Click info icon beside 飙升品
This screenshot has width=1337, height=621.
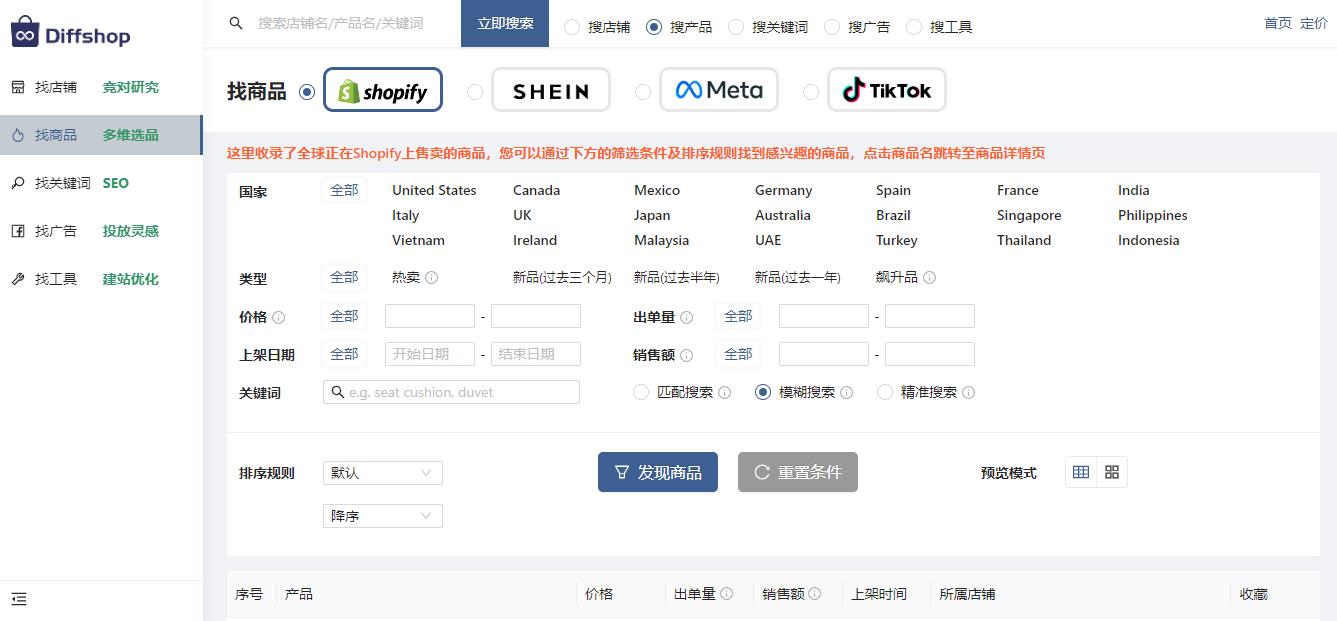coord(929,278)
